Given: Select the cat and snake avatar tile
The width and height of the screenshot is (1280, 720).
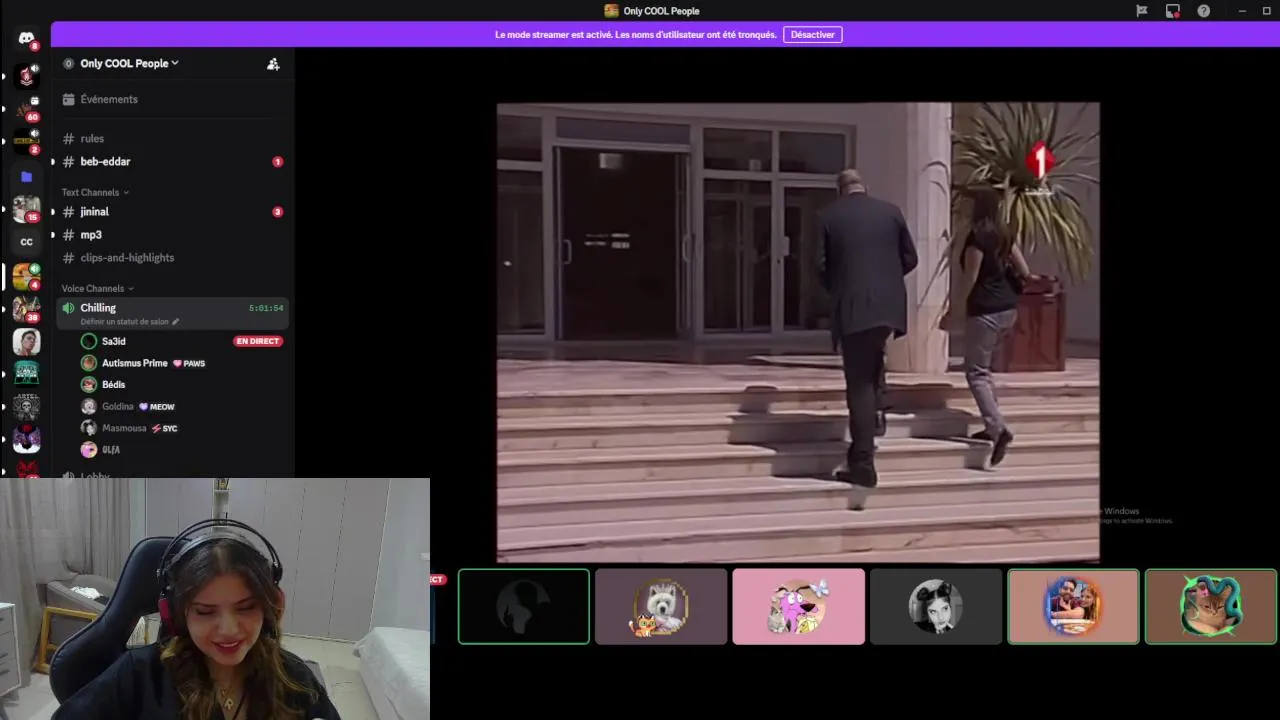Looking at the screenshot, I should pyautogui.click(x=1210, y=606).
